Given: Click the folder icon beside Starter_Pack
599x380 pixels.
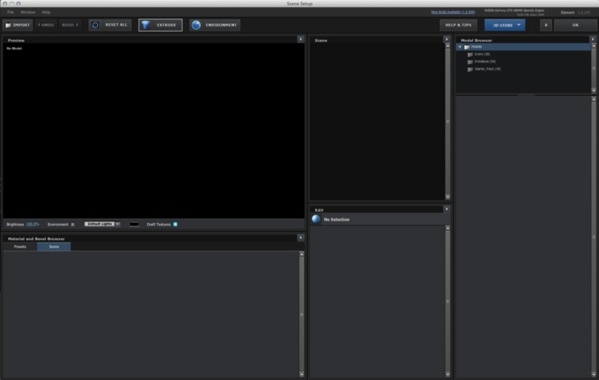Looking at the screenshot, I should point(470,69).
